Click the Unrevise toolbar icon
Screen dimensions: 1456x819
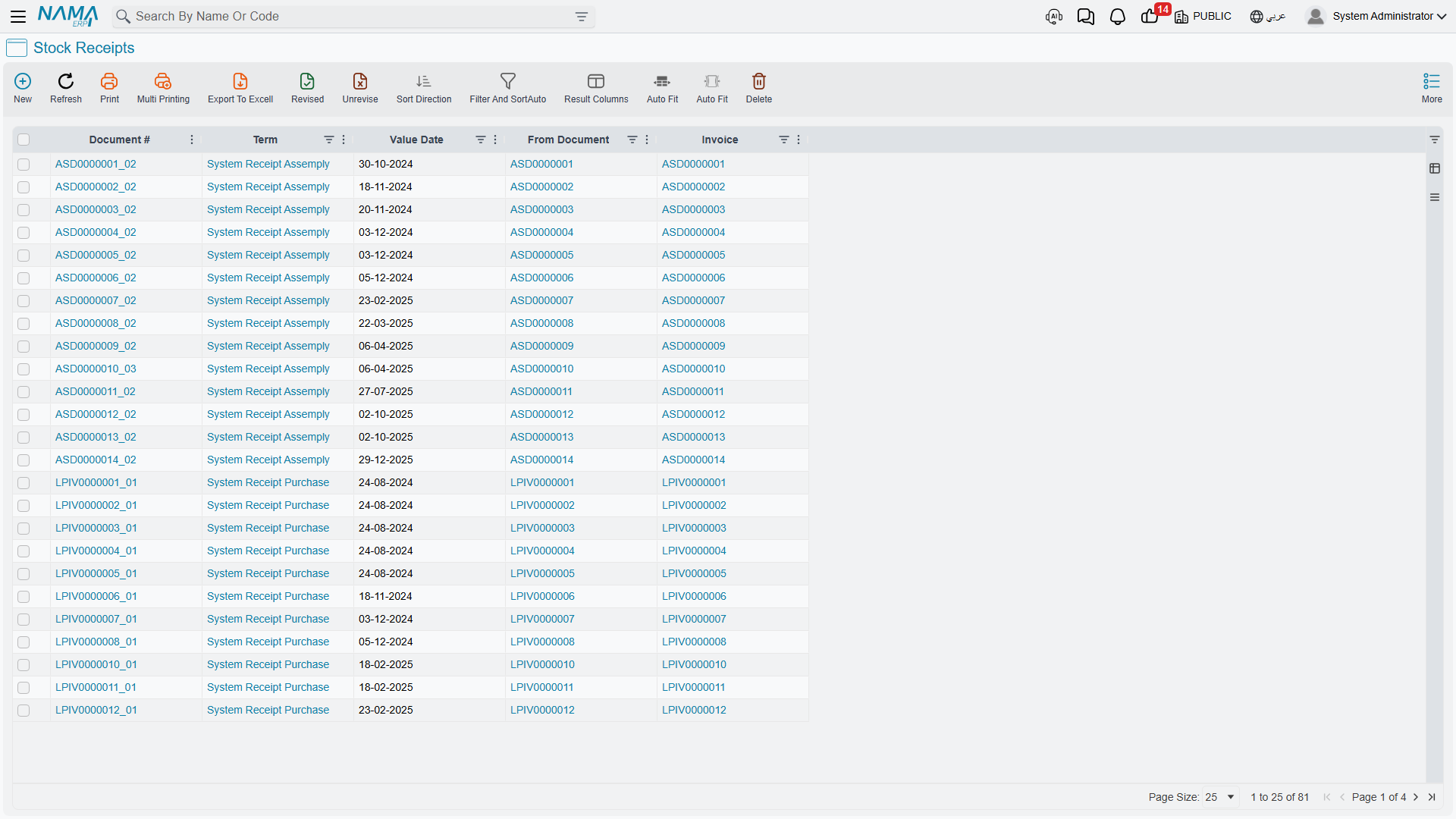click(x=360, y=81)
